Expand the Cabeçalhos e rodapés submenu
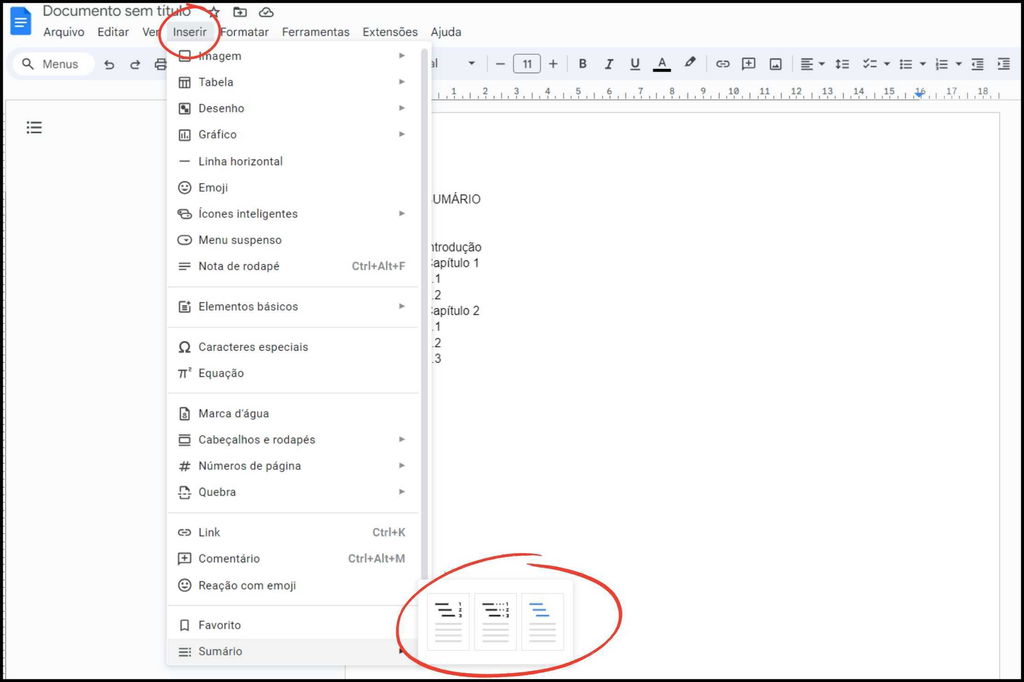The width and height of the screenshot is (1024, 682). tap(258, 439)
